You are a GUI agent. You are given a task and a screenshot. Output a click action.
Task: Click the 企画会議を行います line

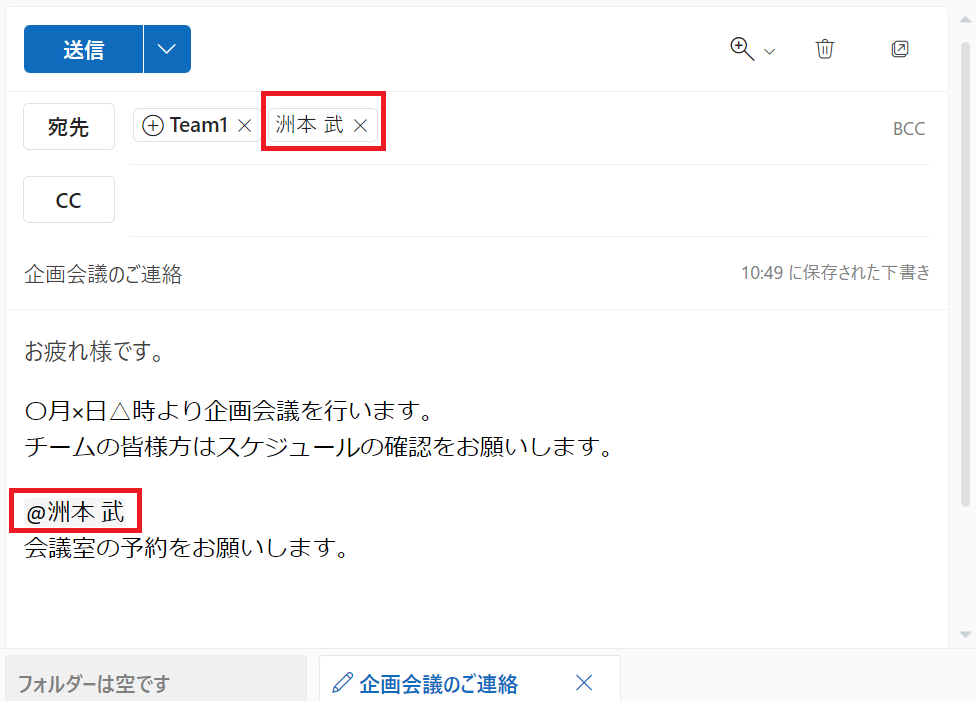228,411
